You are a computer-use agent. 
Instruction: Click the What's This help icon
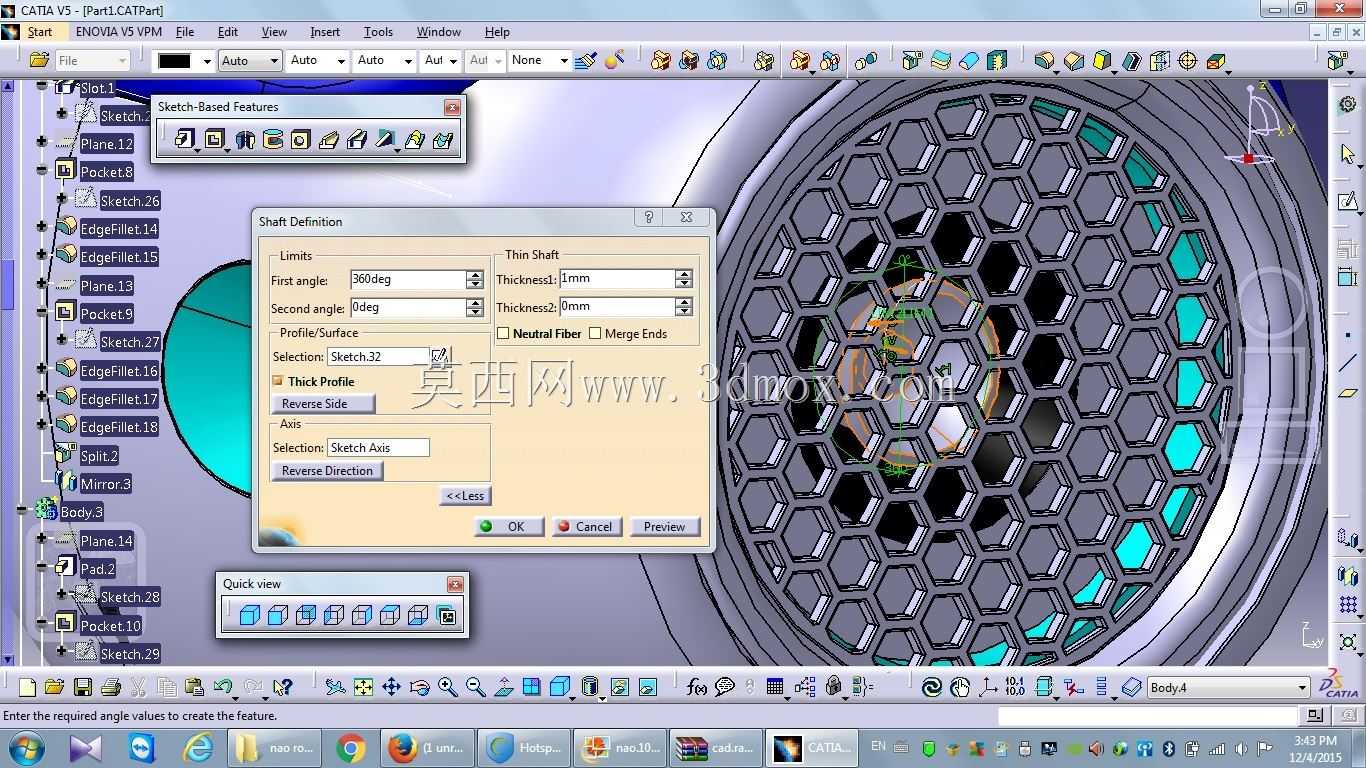282,687
